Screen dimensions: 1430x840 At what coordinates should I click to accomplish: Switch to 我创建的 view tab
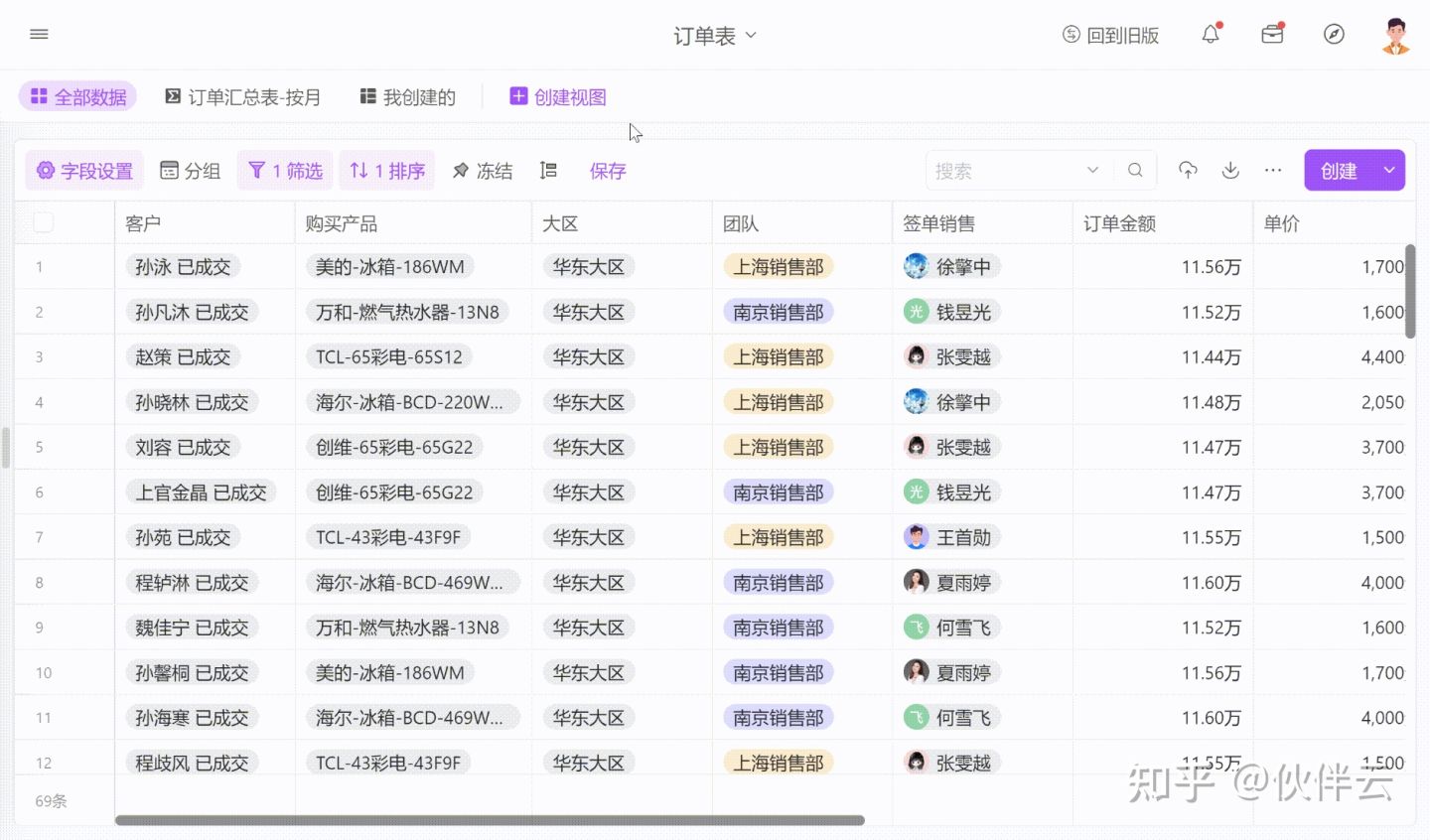408,97
